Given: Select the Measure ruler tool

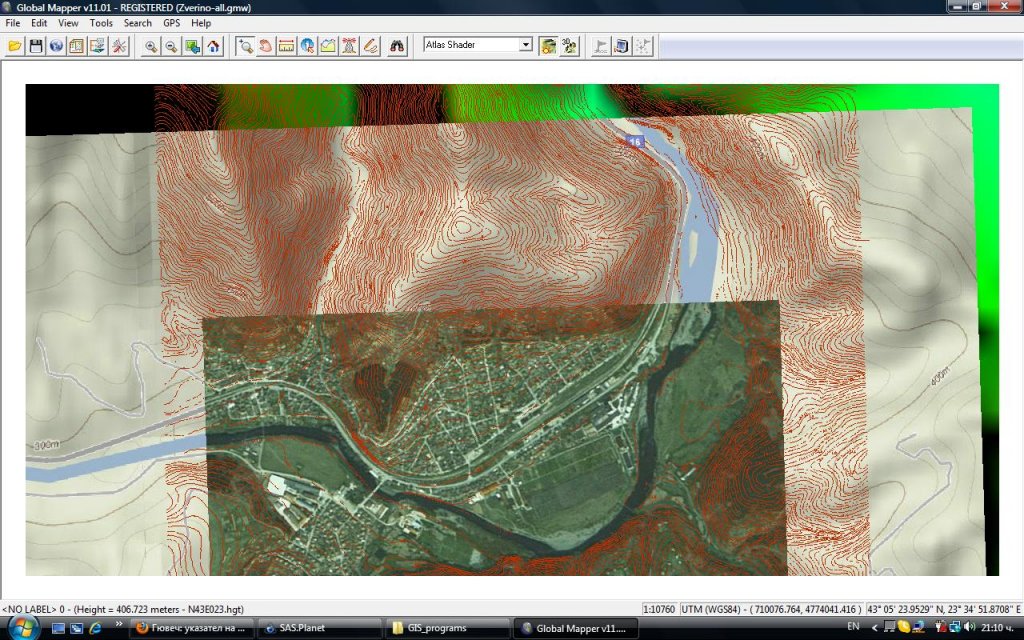Looking at the screenshot, I should (x=286, y=45).
